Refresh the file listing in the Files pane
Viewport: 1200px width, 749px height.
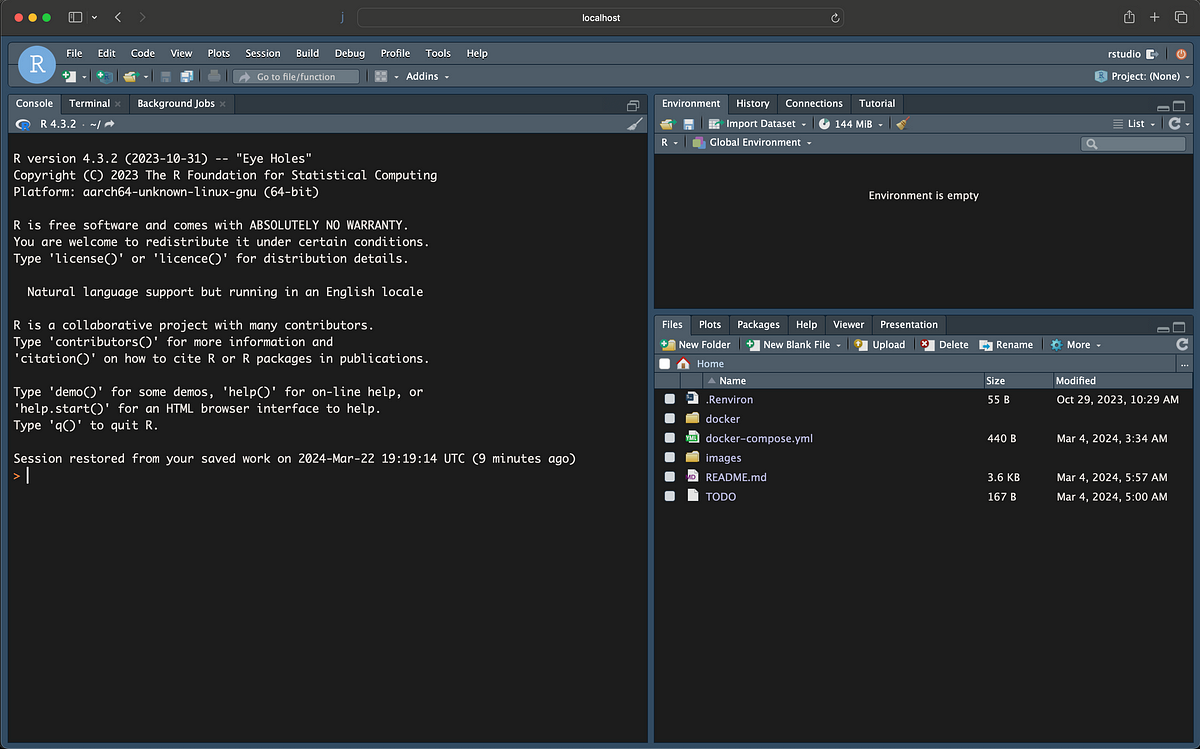[x=1183, y=344]
